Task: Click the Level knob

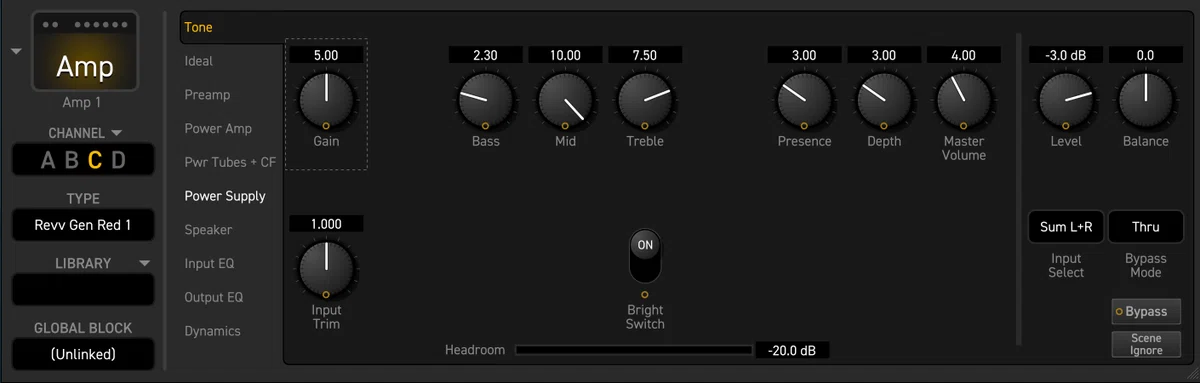Action: click(x=1066, y=99)
